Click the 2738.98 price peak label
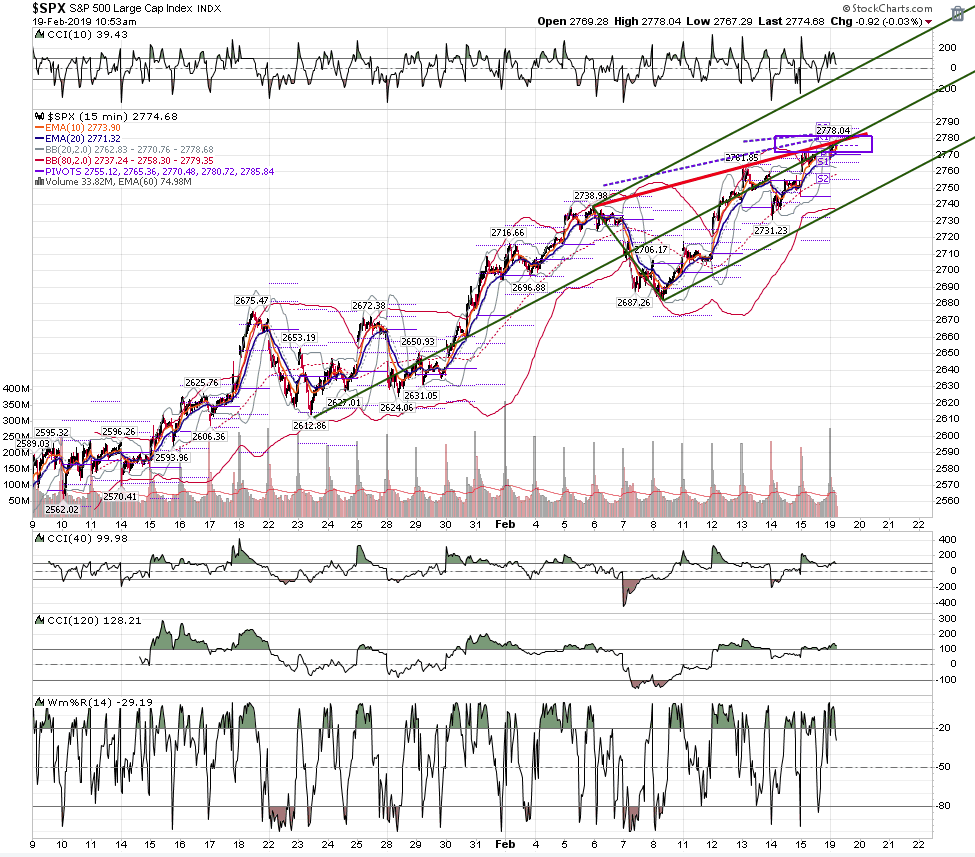Image resolution: width=975 pixels, height=857 pixels. pos(591,196)
